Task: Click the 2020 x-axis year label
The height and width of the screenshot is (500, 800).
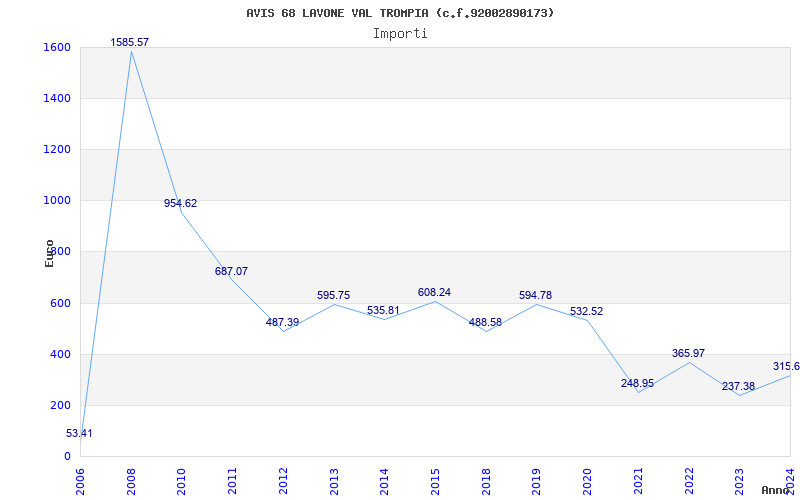Action: (x=587, y=481)
